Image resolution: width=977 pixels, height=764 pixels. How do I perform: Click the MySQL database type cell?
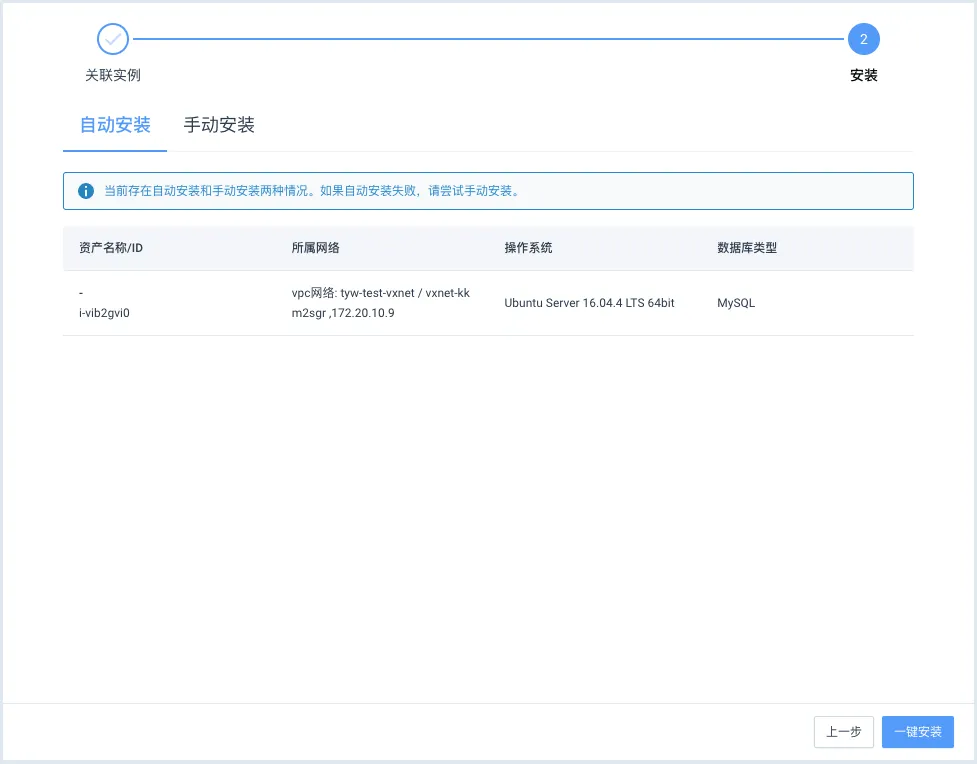click(x=736, y=303)
